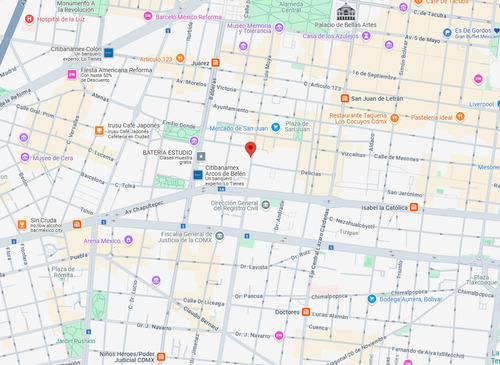Click the Bodega Aurrera Bolívar shopping icon
Viewport: 500px width, 365px height.
tap(372, 299)
